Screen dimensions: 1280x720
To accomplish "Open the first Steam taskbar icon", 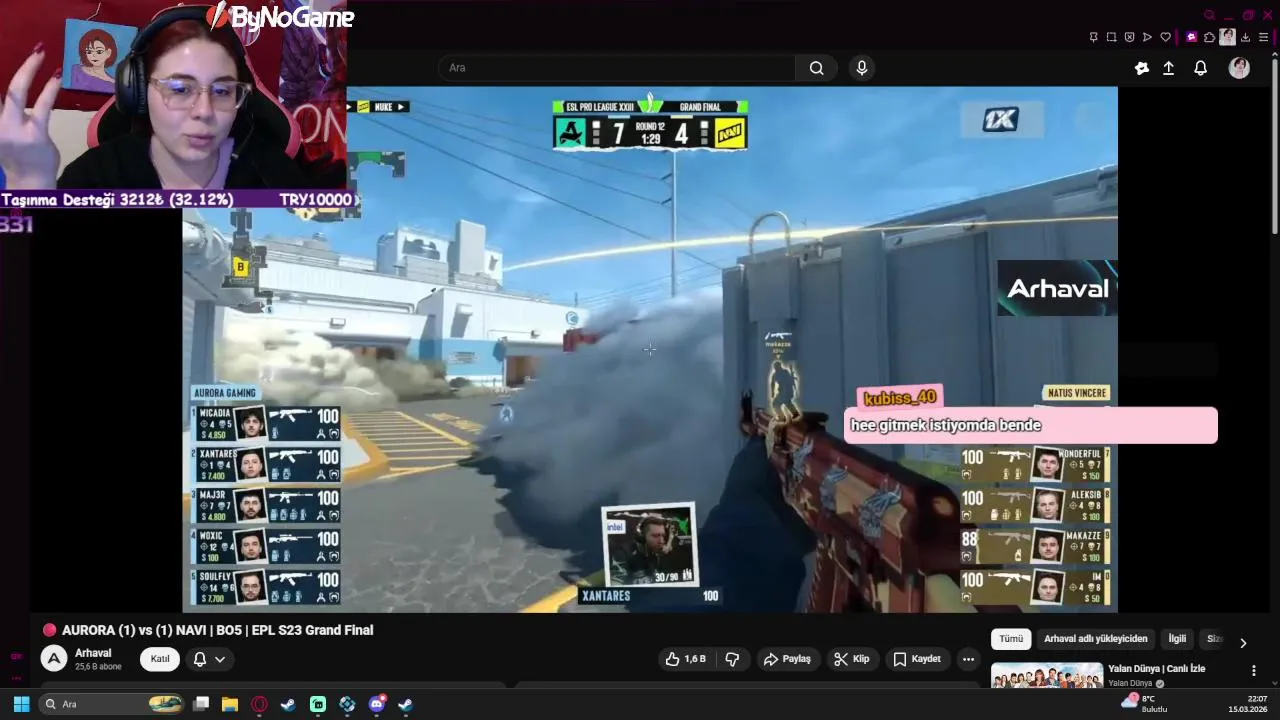I will [288, 704].
